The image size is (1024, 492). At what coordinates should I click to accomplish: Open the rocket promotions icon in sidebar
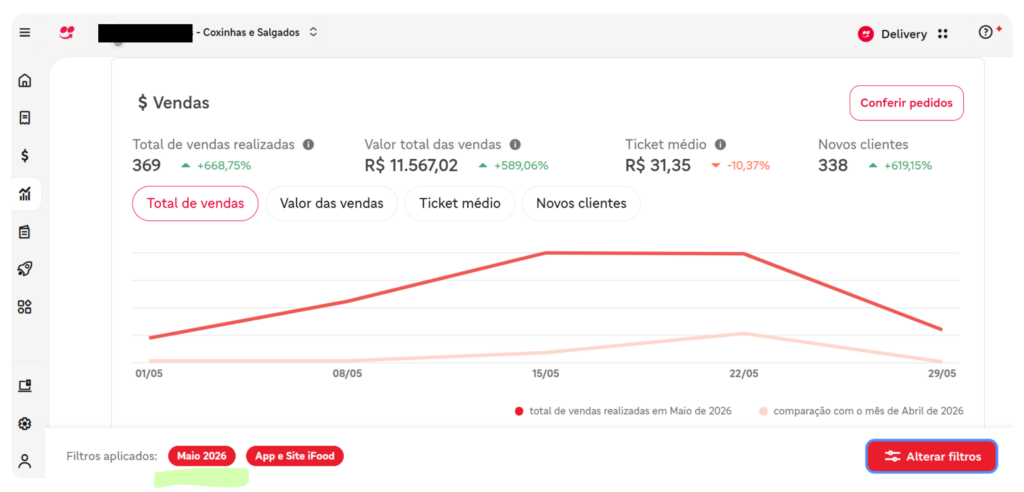click(x=25, y=269)
